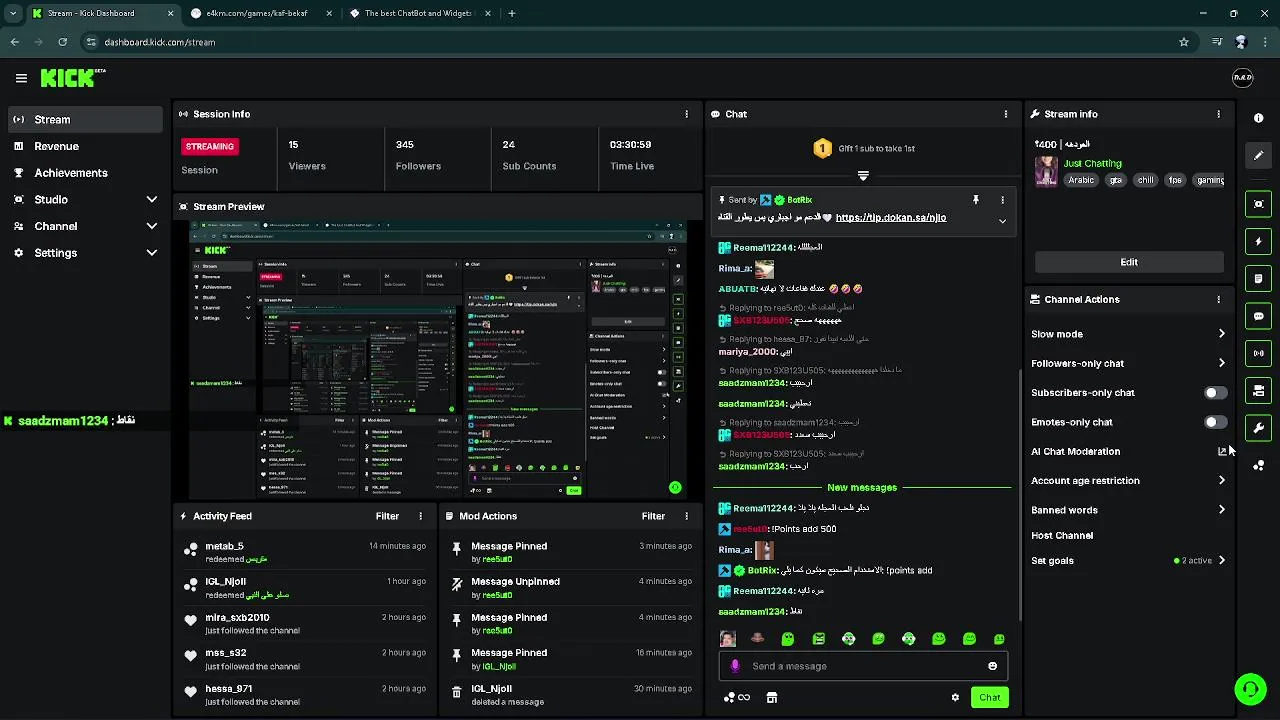Open Banned words options arrow
Viewport: 1280px width, 720px height.
(x=1221, y=510)
